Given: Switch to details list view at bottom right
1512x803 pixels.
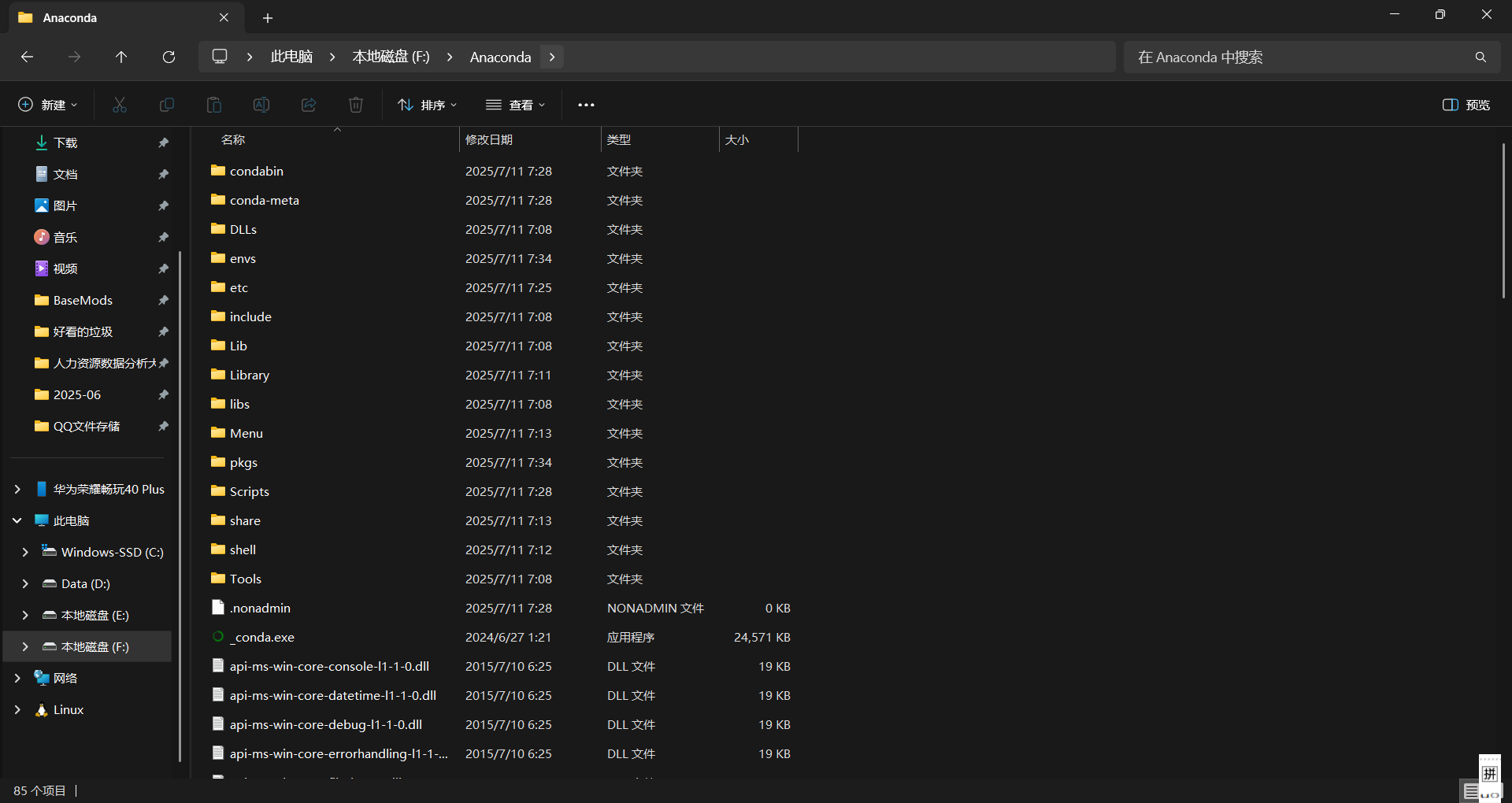Looking at the screenshot, I should 1471,790.
